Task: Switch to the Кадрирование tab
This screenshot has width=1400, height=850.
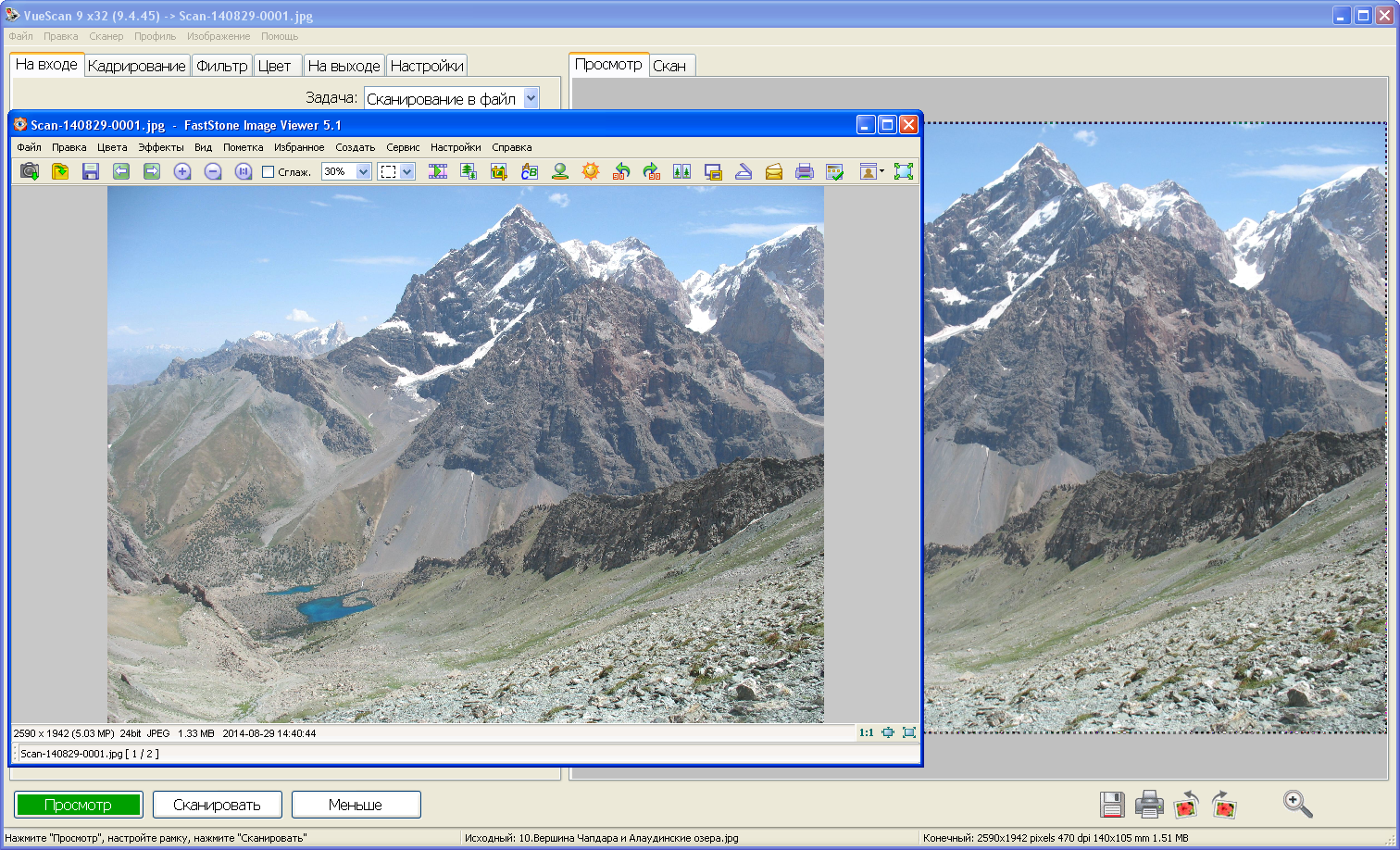Action: click(x=137, y=66)
